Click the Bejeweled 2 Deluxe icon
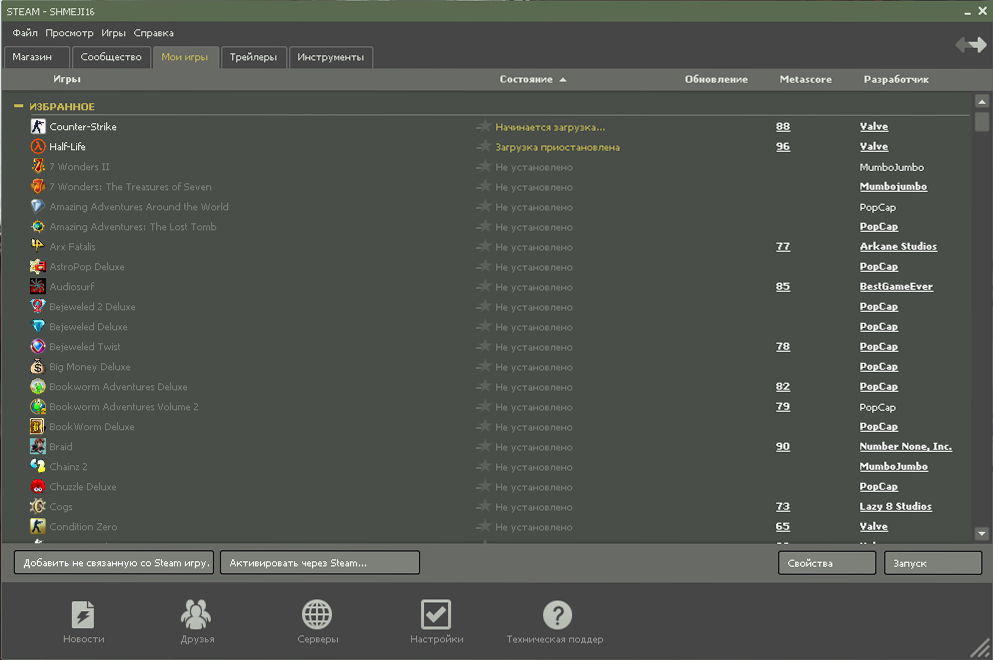The height and width of the screenshot is (660, 993). point(38,307)
